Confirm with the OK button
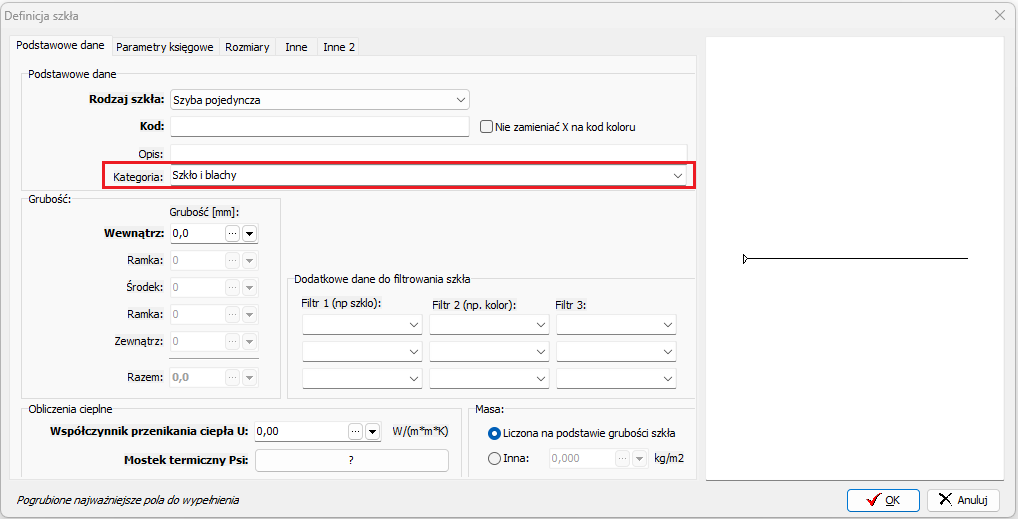1018x519 pixels. (883, 500)
